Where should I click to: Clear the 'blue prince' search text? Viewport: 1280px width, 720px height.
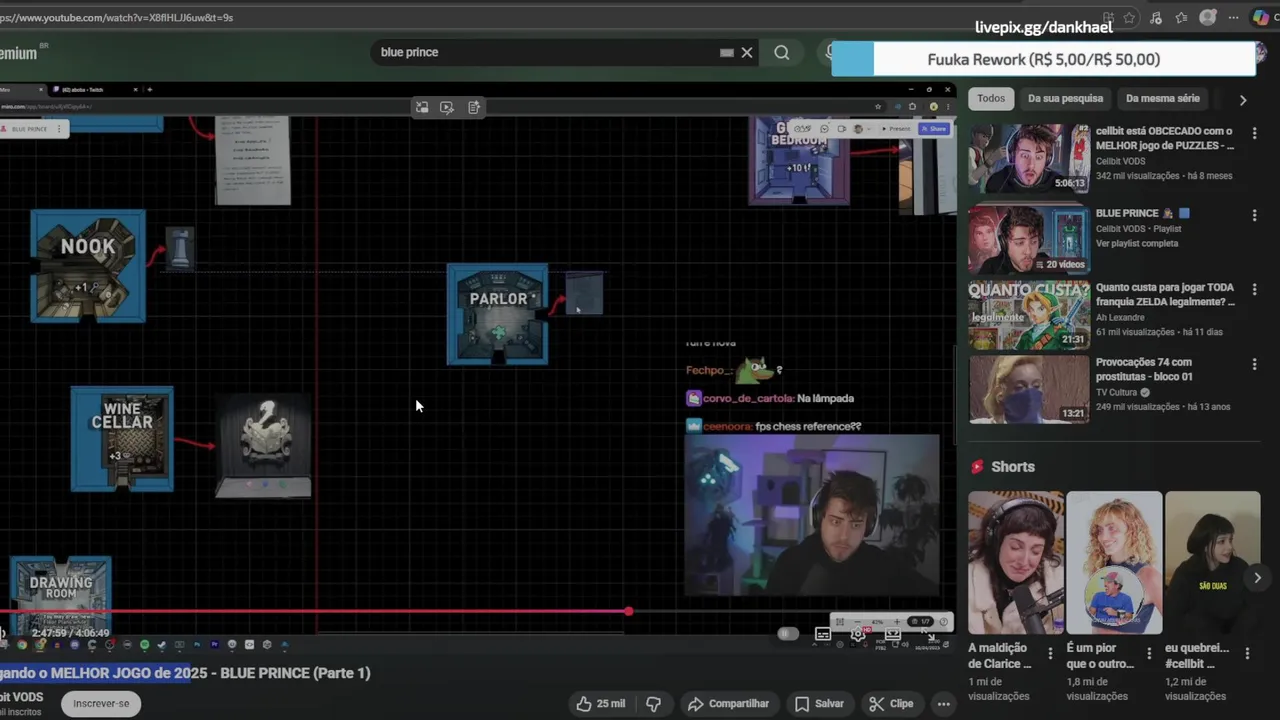point(747,53)
